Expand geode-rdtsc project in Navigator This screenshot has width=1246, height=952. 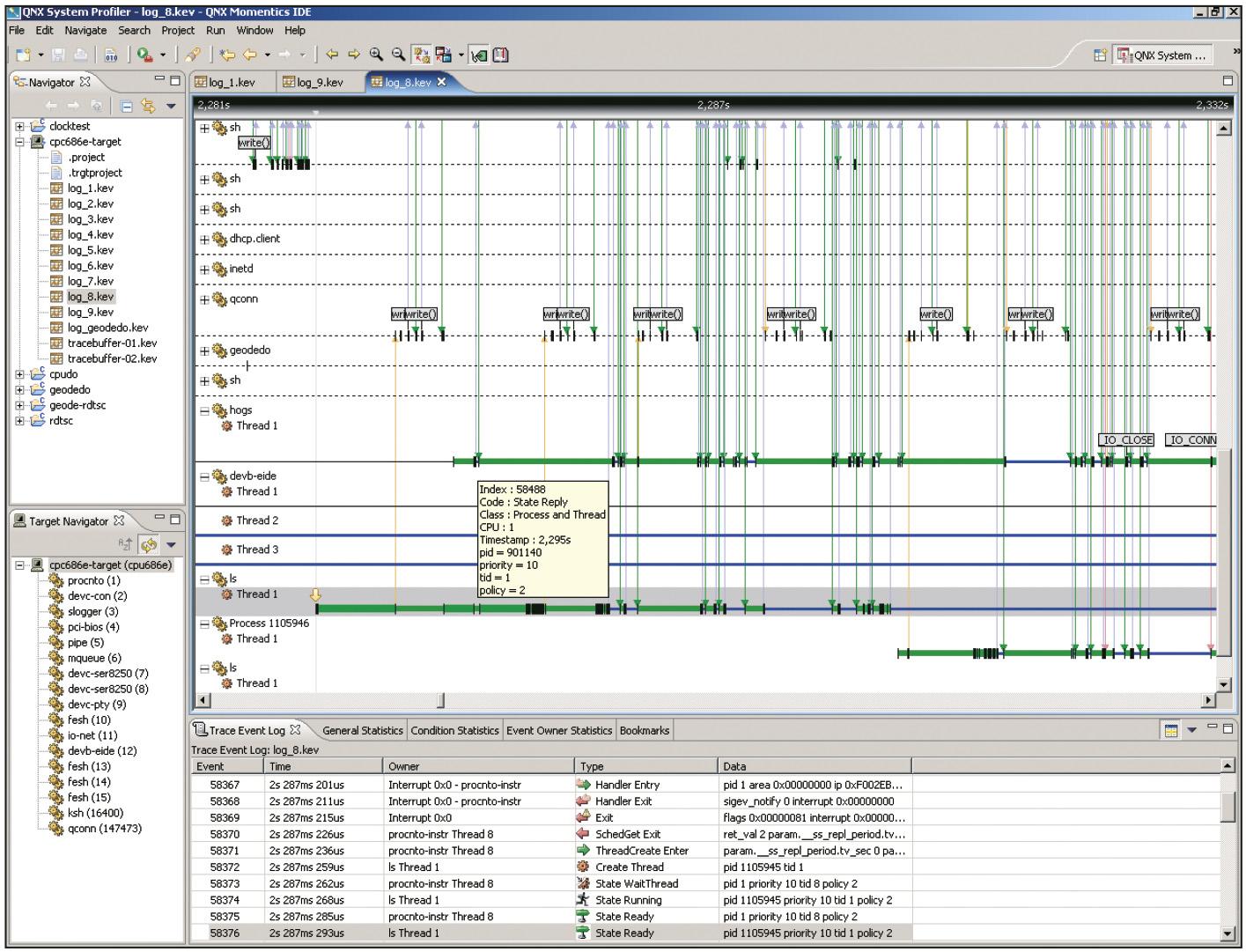tap(19, 405)
